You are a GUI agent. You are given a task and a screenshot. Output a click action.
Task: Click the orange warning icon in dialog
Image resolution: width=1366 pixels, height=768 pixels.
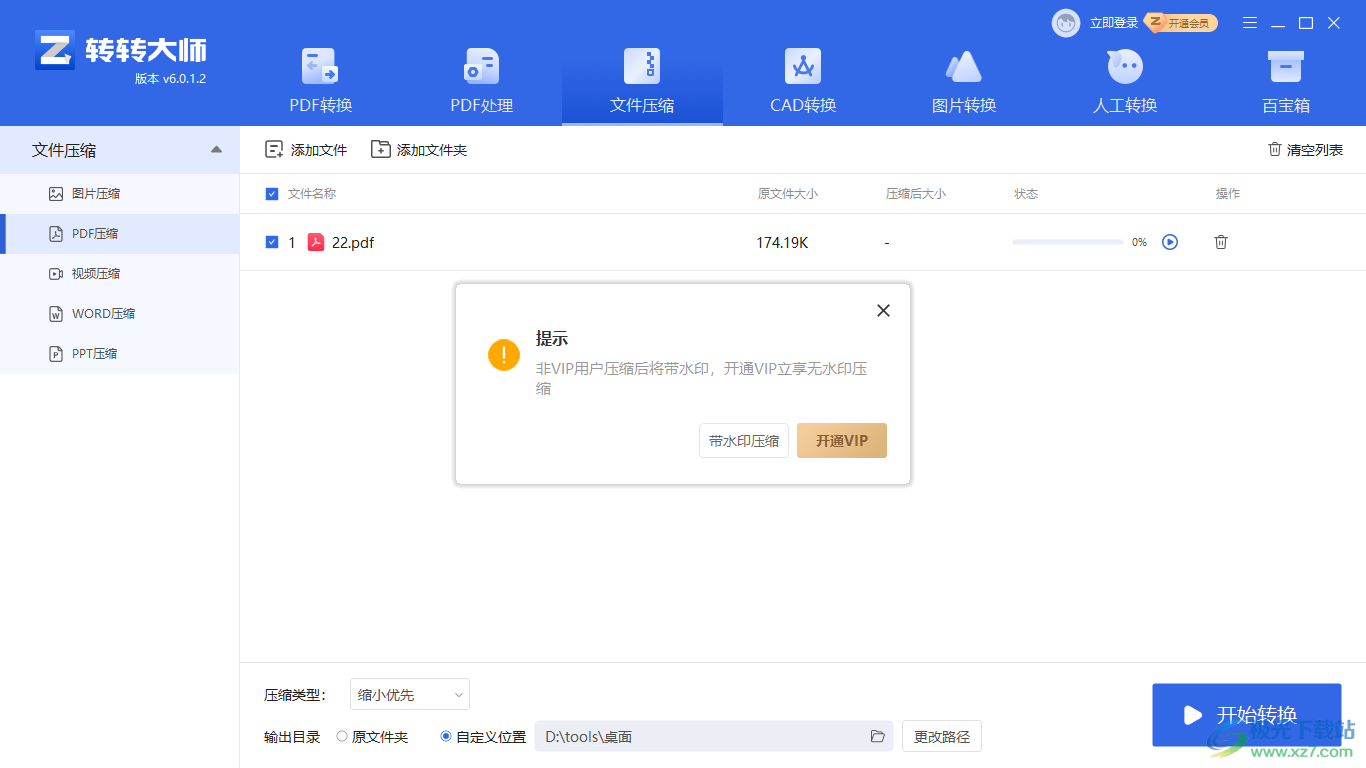coord(504,354)
